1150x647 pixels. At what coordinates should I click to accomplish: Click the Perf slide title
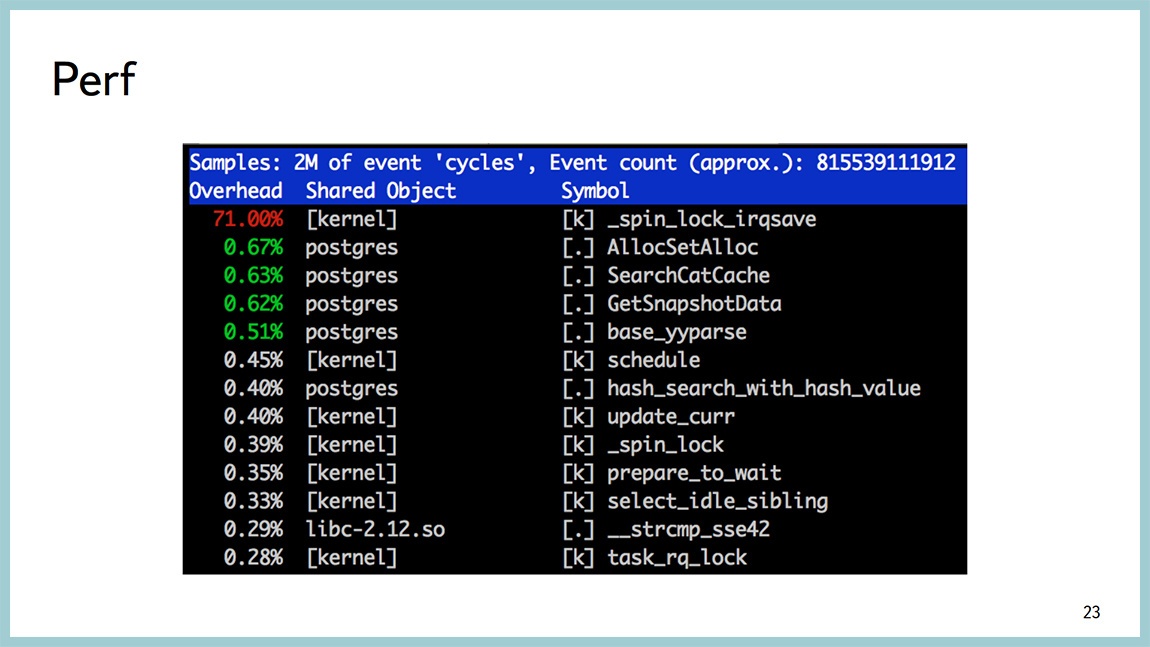(93, 79)
